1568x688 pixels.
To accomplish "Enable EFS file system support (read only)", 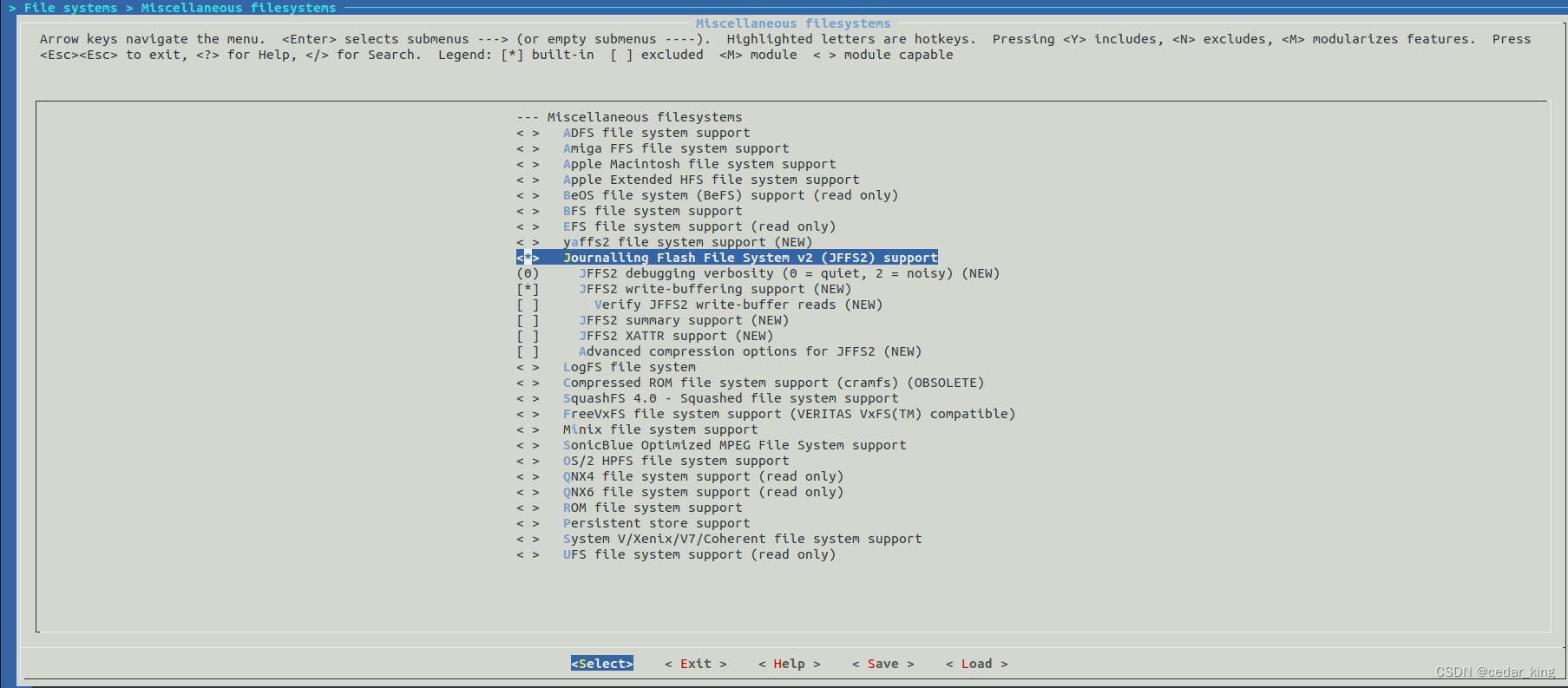I will click(x=676, y=226).
